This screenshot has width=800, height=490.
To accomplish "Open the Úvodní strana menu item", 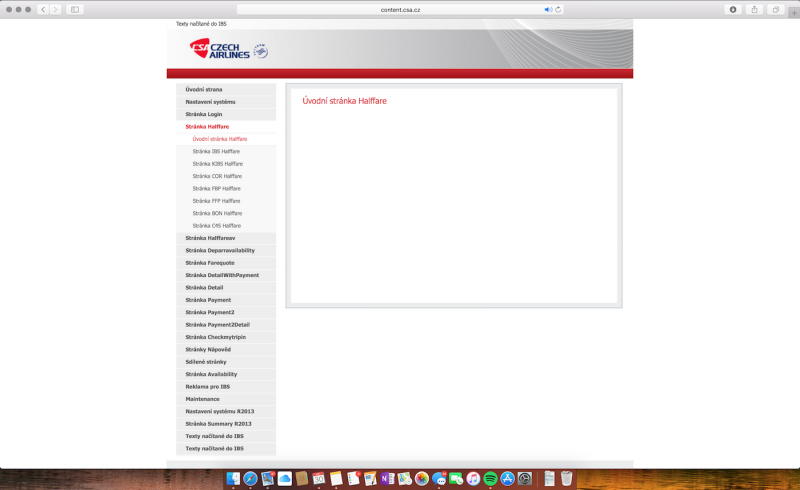I will pos(226,89).
